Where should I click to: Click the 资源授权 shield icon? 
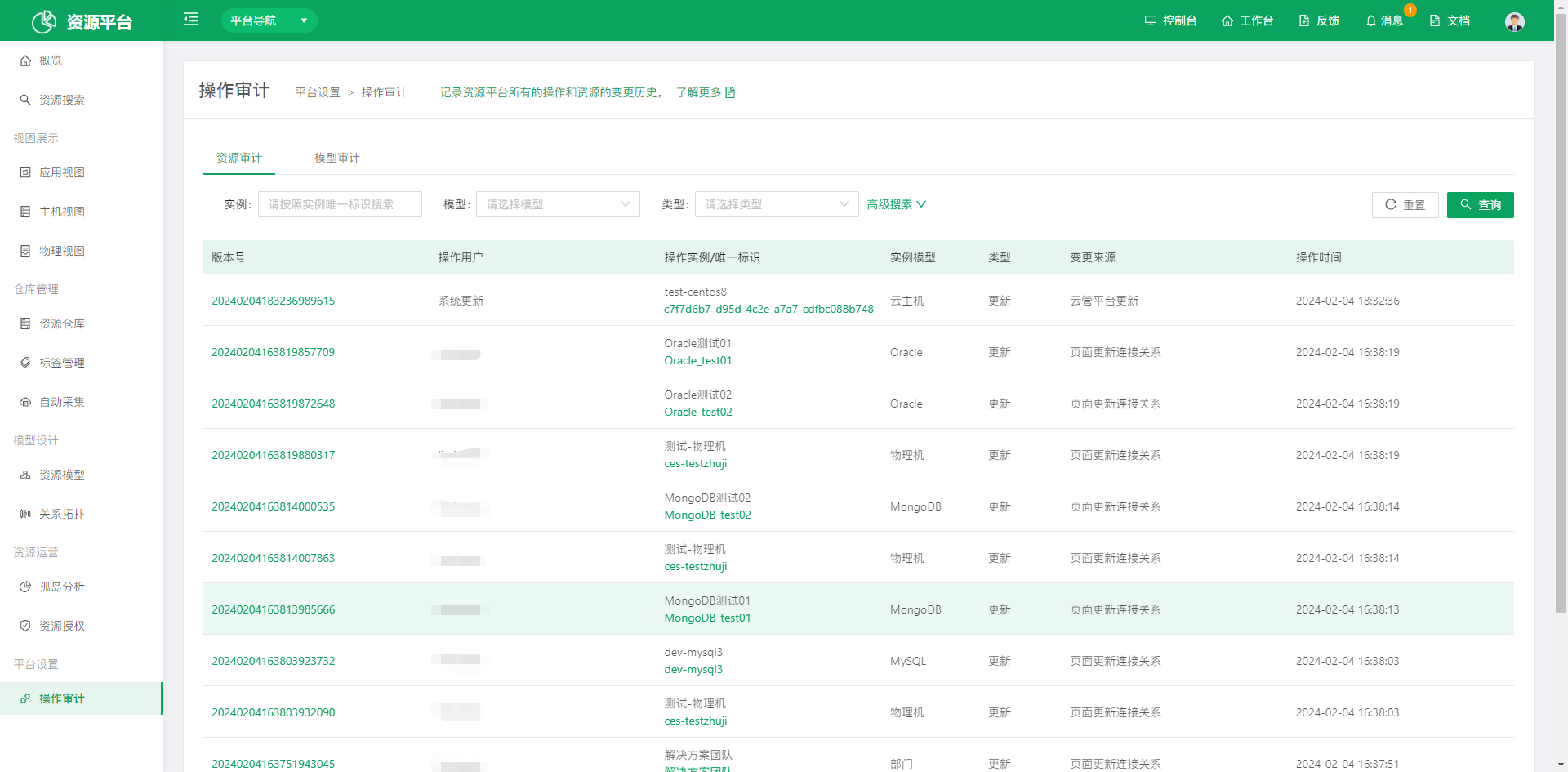[25, 626]
